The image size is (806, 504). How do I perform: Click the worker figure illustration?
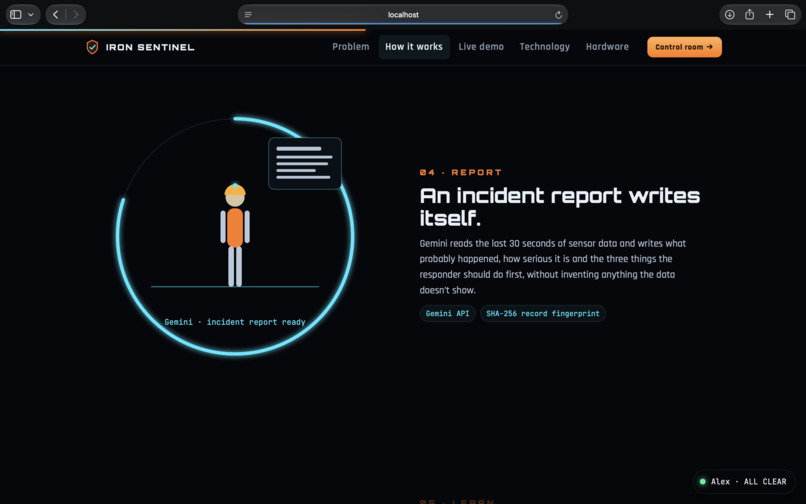[x=235, y=234]
